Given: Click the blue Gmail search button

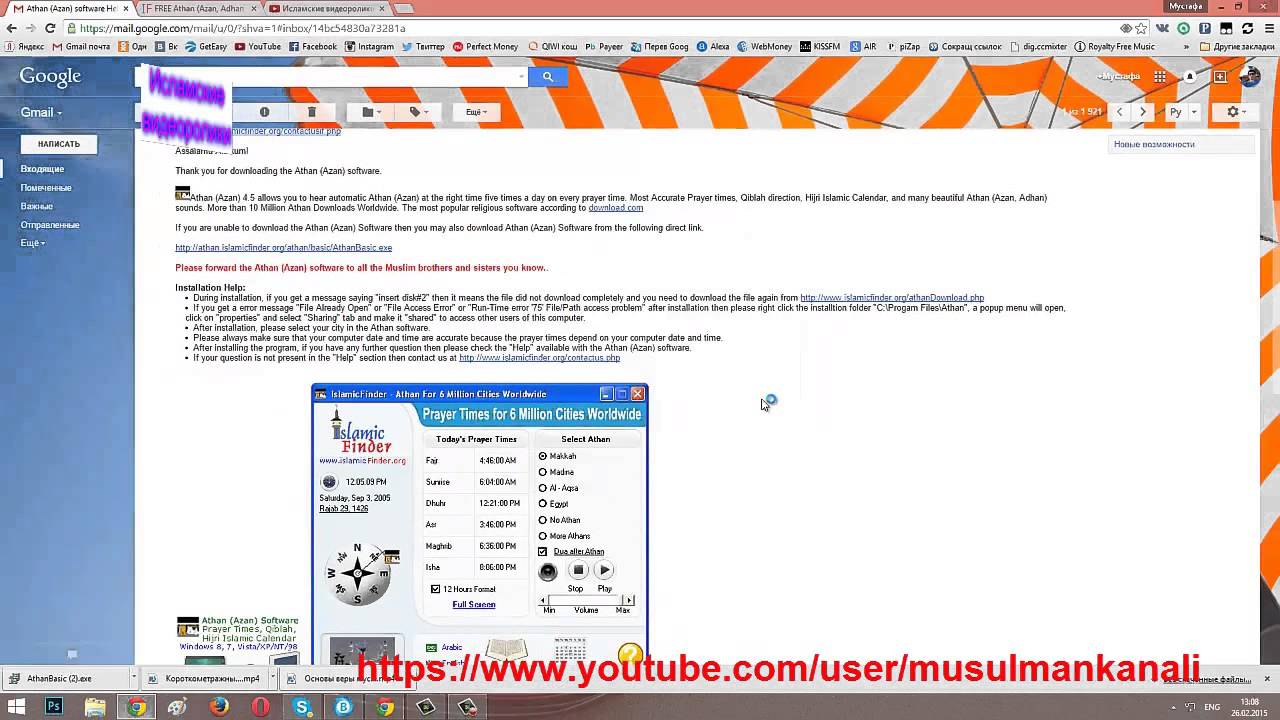Looking at the screenshot, I should [x=548, y=77].
